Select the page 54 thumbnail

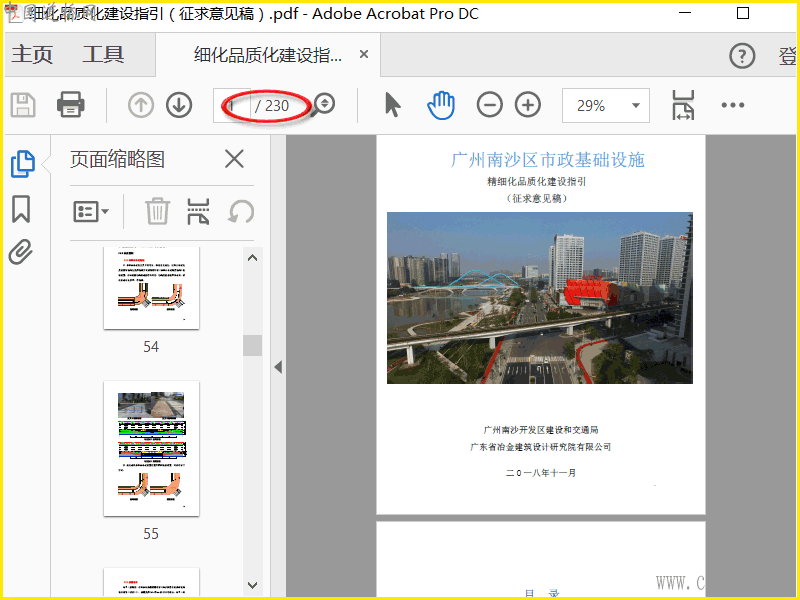click(152, 288)
